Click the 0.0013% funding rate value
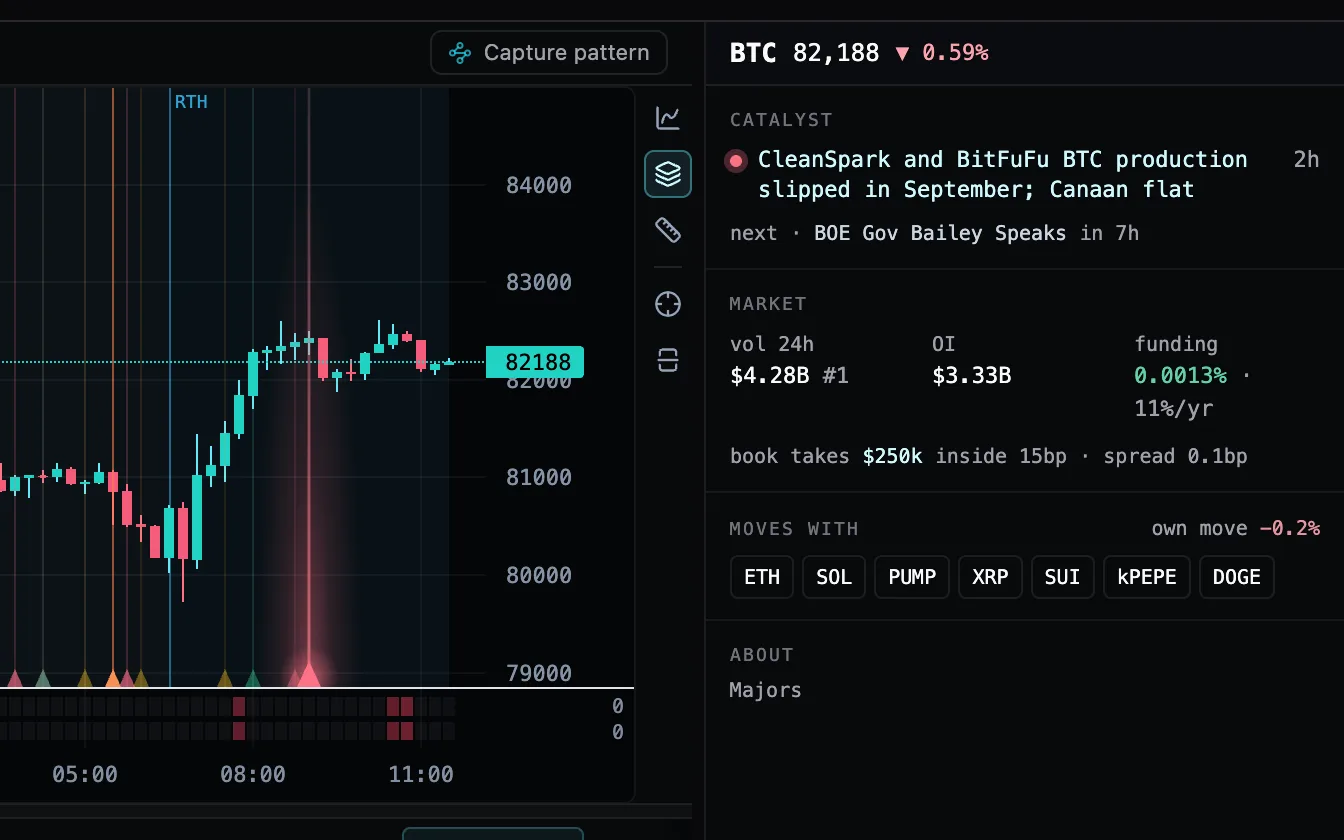 [1180, 376]
